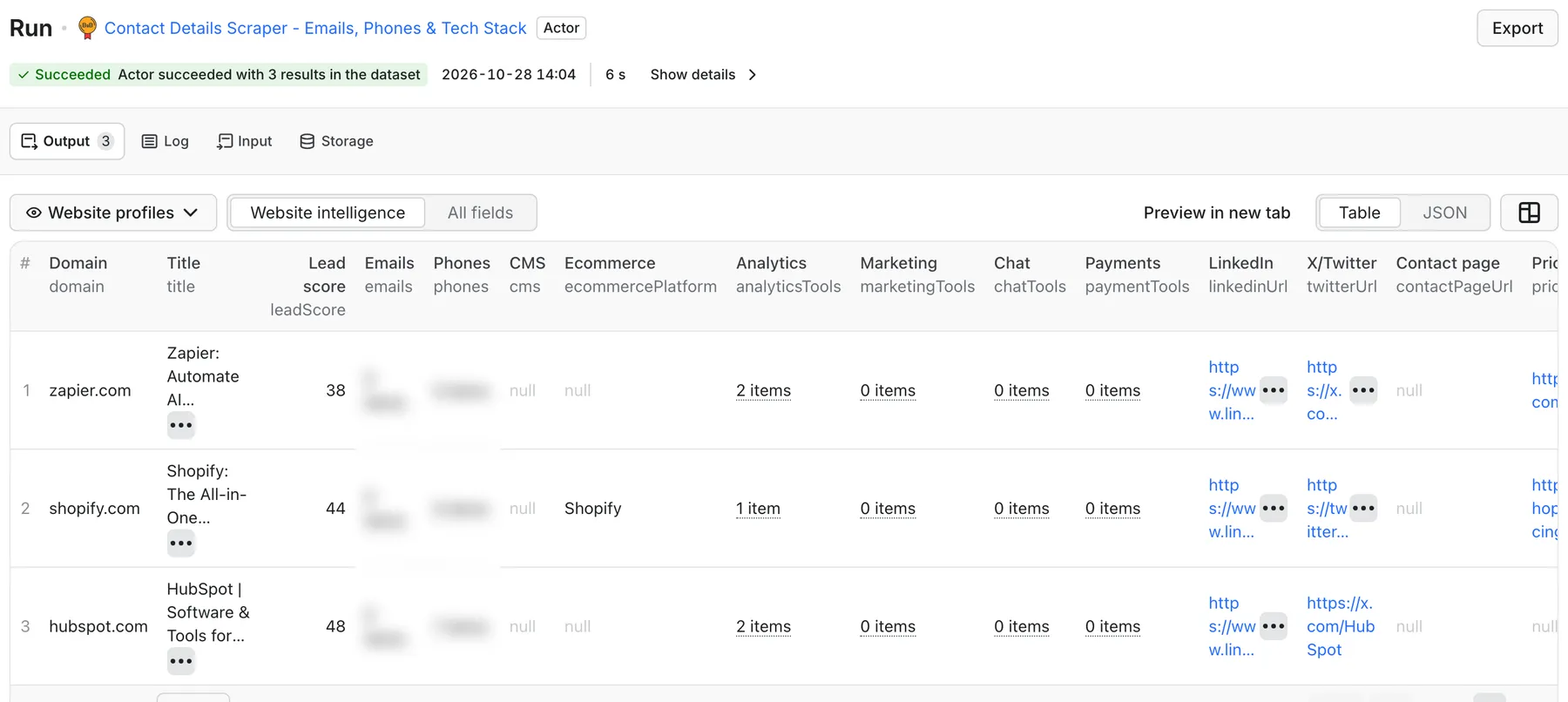Image resolution: width=1568 pixels, height=702 pixels.
Task: Expand hubspot.com analytics 2 items
Action: 763,626
